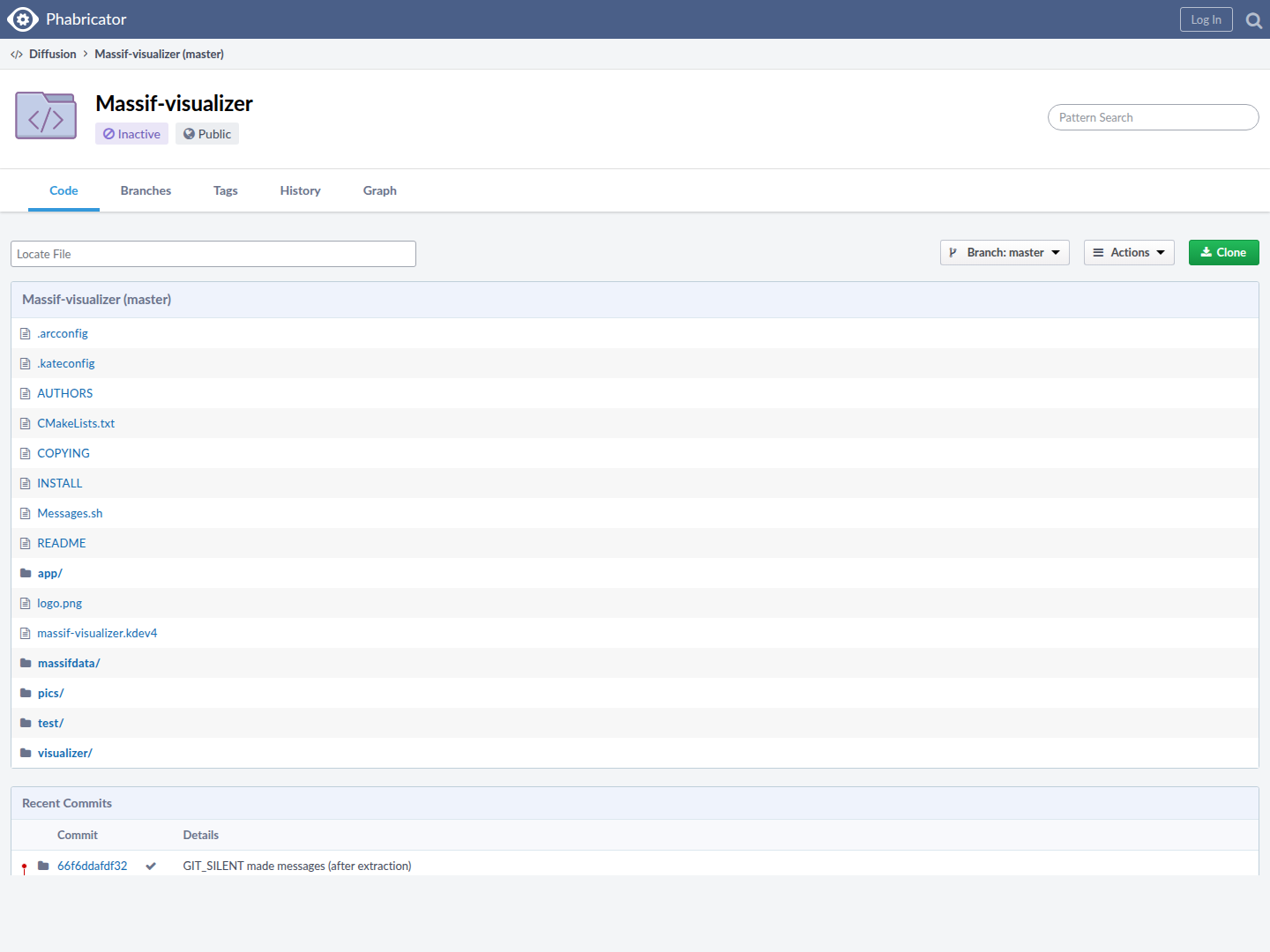1270x952 pixels.
Task: Click the Diffusion code icon in breadcrumb
Action: click(17, 55)
